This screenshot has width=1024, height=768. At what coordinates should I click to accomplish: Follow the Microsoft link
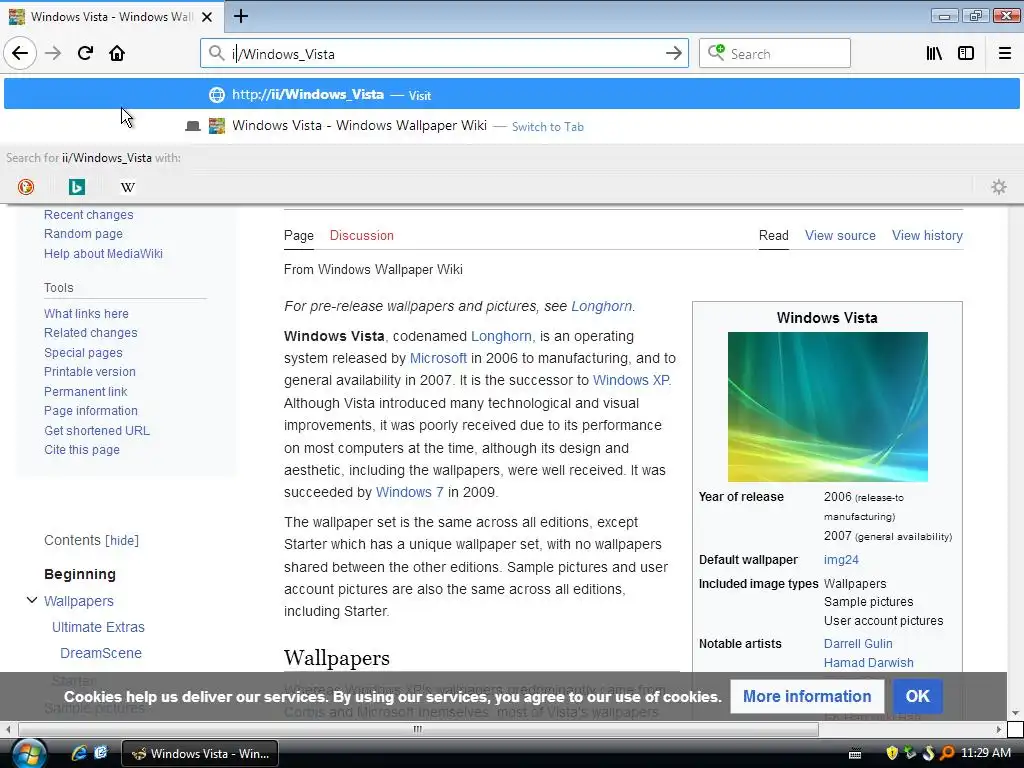438,359
